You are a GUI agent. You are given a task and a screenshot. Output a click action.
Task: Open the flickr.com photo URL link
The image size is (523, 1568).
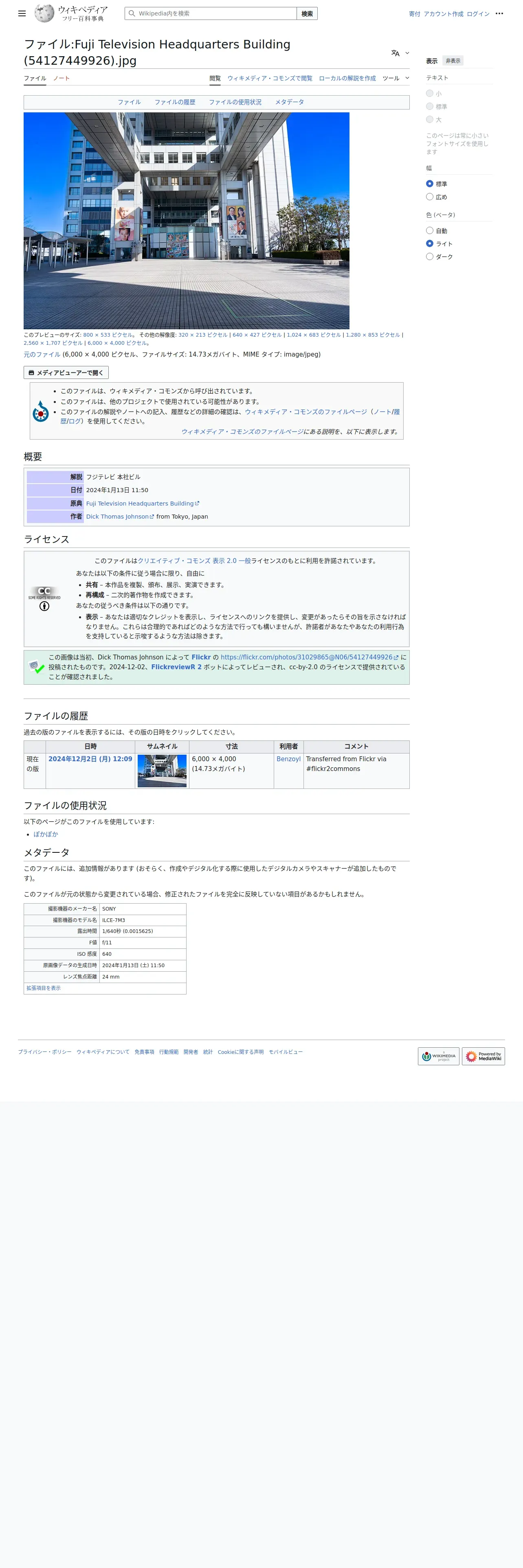309,657
